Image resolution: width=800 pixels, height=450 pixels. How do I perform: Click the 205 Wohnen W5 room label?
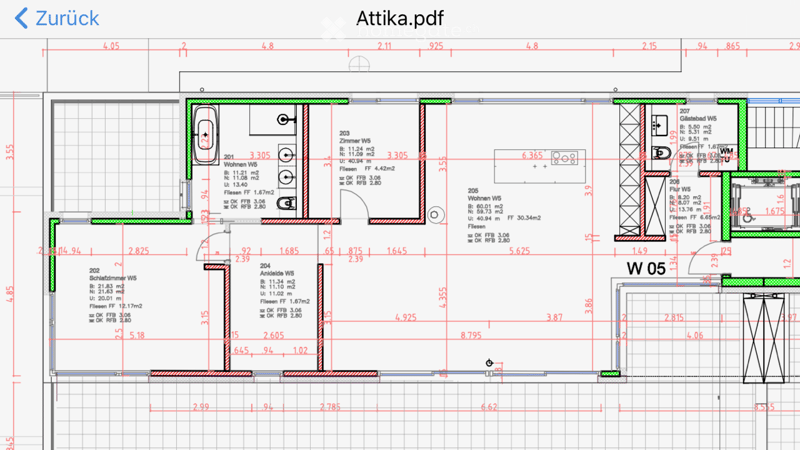click(x=484, y=194)
